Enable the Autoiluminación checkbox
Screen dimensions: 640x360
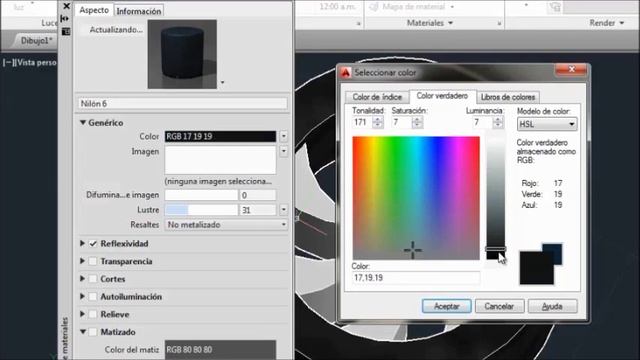tap(93, 297)
